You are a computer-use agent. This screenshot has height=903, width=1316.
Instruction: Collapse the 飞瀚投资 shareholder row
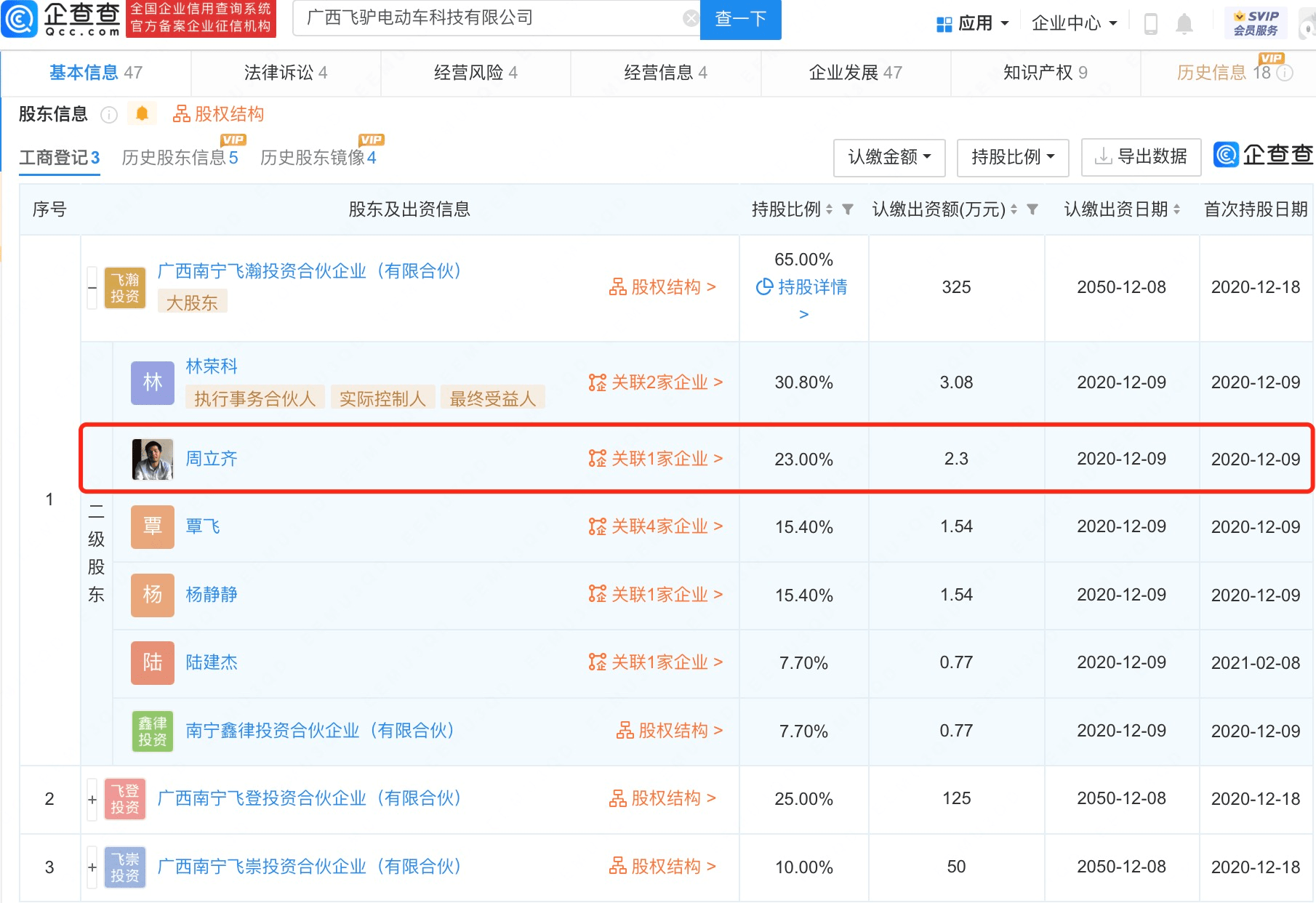point(92,288)
